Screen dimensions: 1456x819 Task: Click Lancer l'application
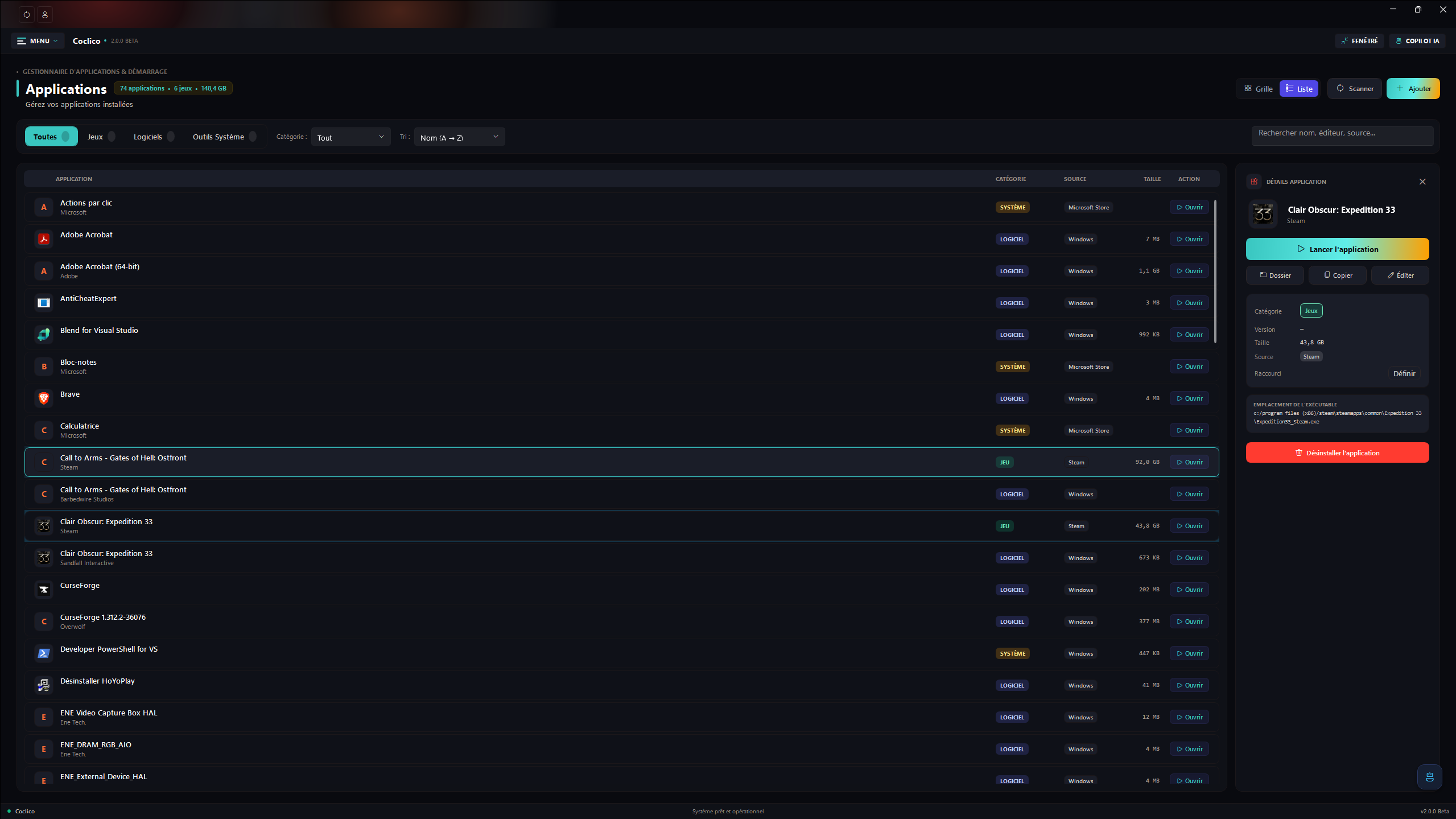[x=1338, y=249]
